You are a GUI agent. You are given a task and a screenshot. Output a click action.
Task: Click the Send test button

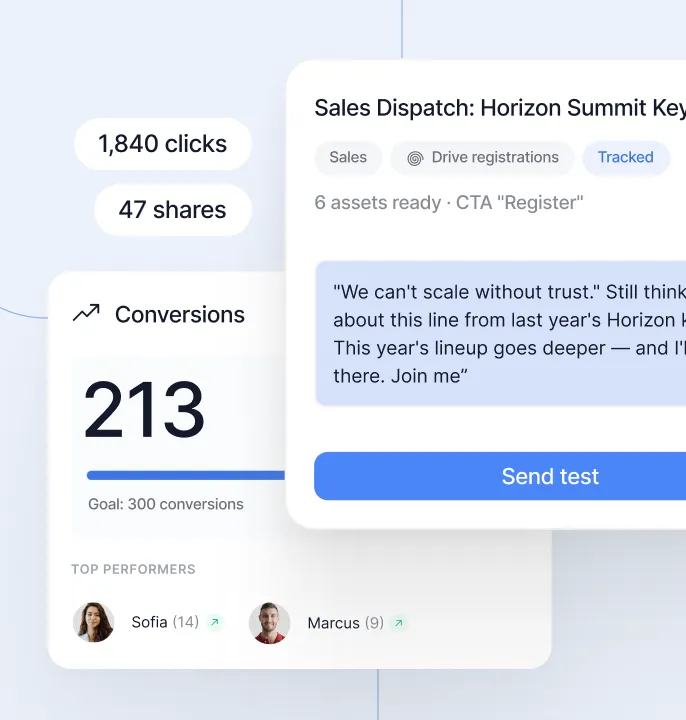coord(500,476)
